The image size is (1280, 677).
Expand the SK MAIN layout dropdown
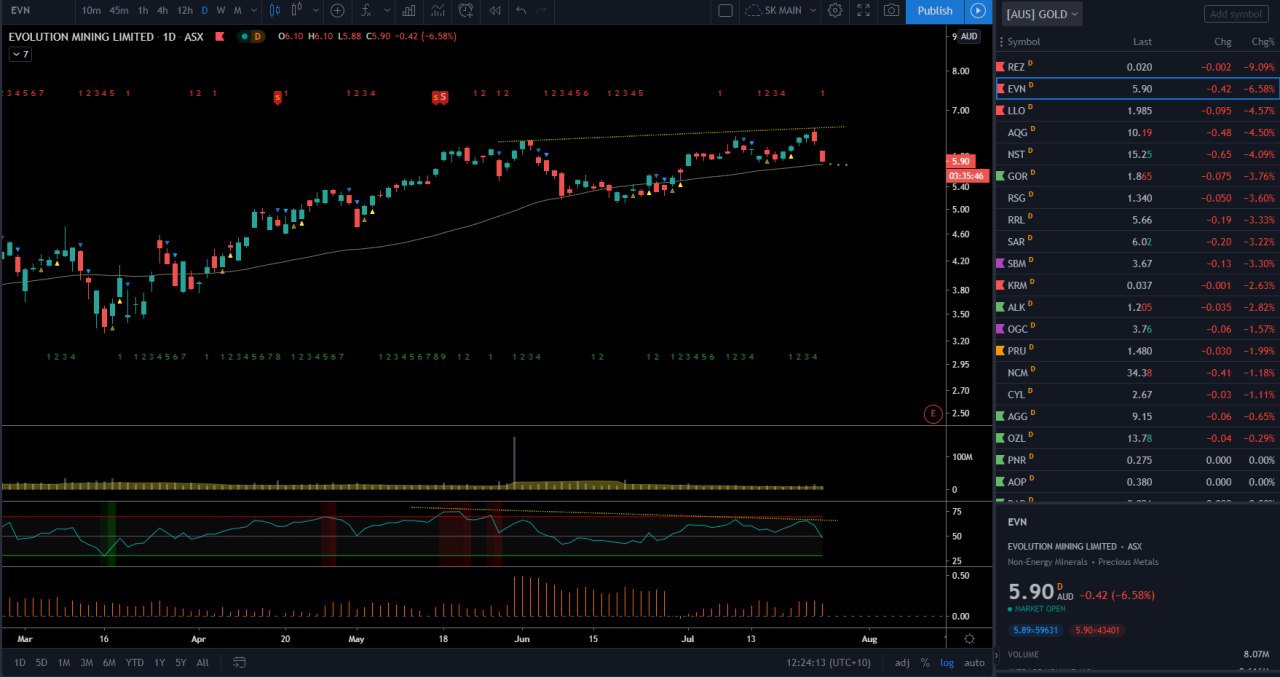coord(813,10)
